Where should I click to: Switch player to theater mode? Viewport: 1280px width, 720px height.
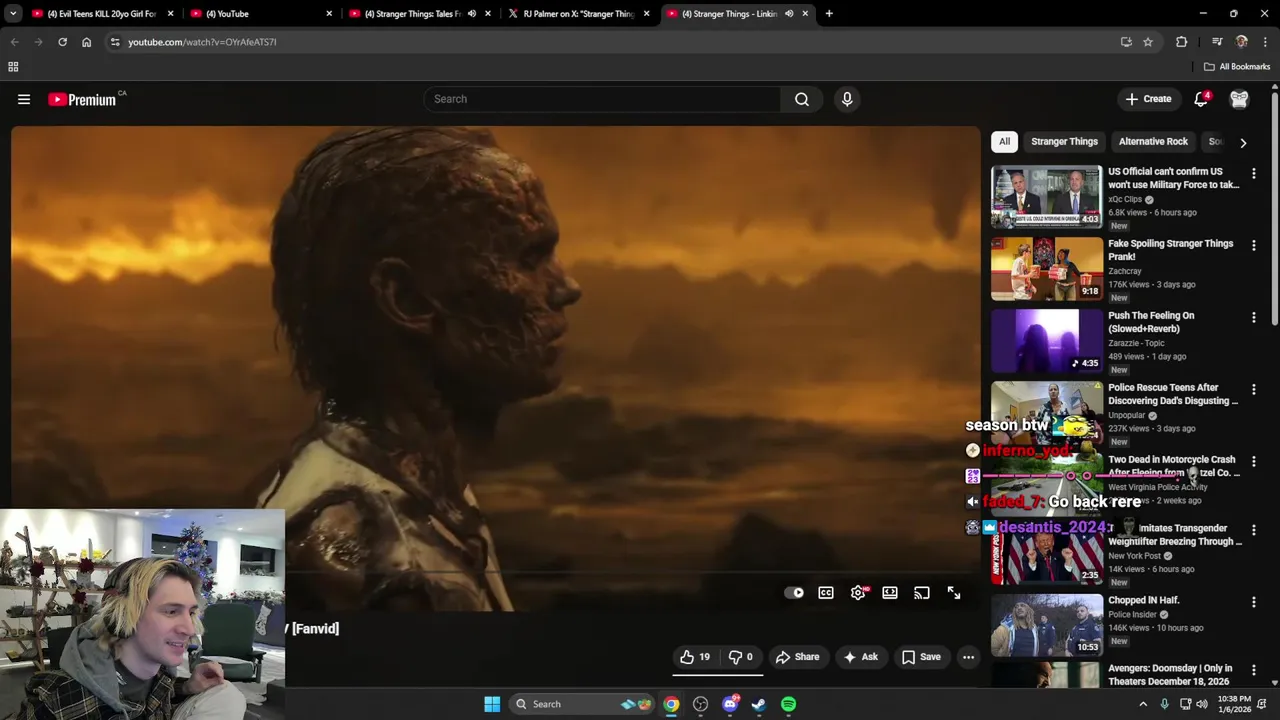pyautogui.click(x=890, y=593)
